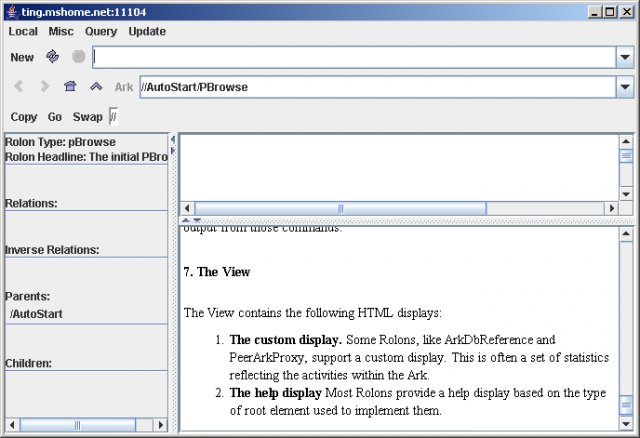This screenshot has width=640, height=438.
Task: Open the top command field dropdown
Action: [624, 58]
